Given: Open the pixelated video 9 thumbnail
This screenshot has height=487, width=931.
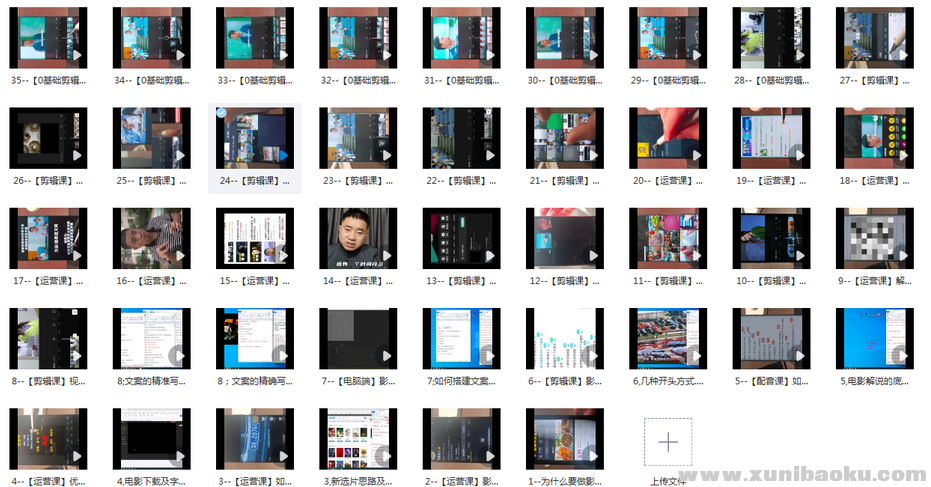Looking at the screenshot, I should [872, 238].
